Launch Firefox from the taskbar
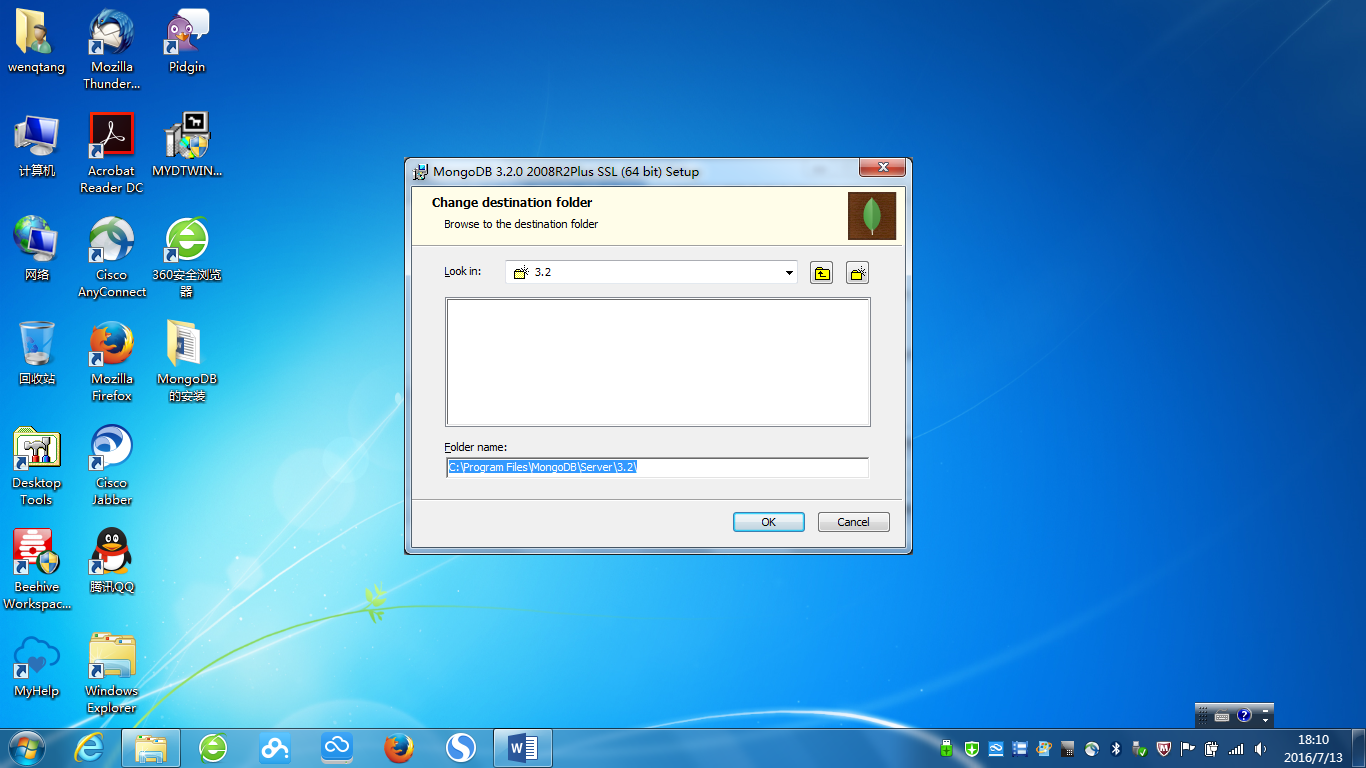The height and width of the screenshot is (768, 1366). pyautogui.click(x=399, y=748)
